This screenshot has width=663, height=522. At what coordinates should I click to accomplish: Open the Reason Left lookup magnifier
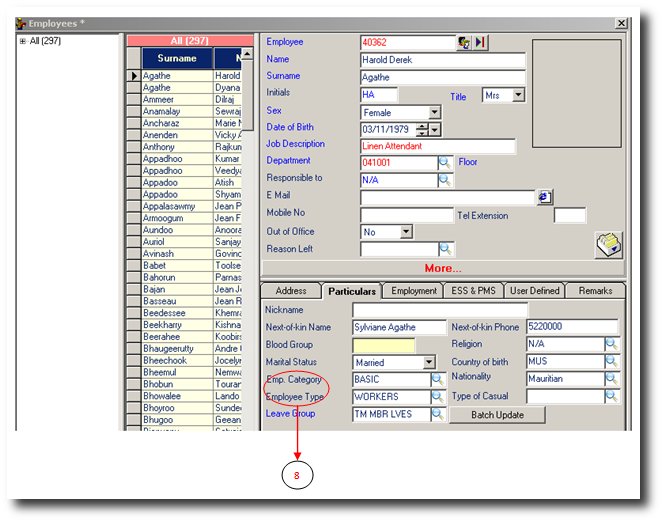tap(446, 249)
